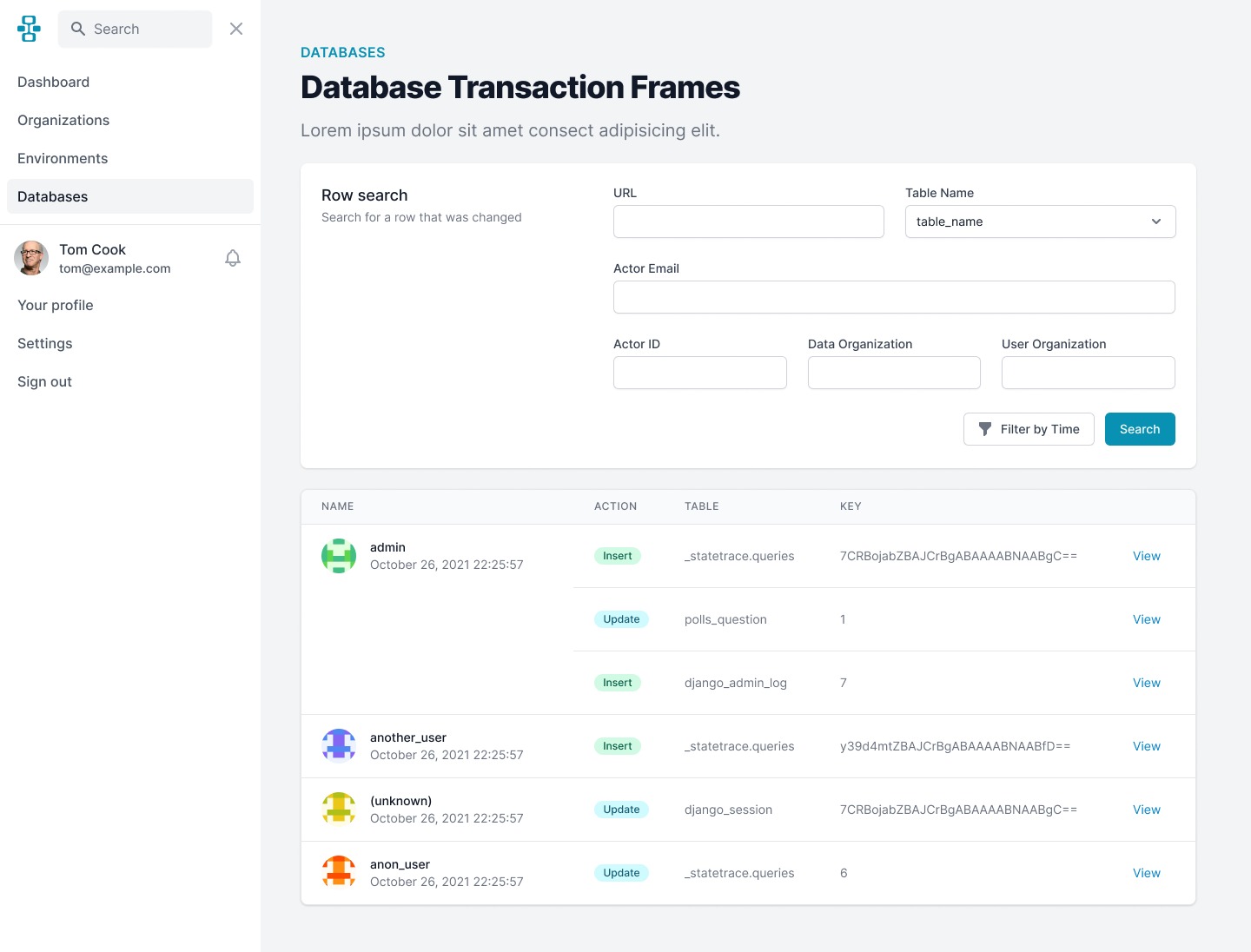View the polls_question row

(x=1146, y=619)
